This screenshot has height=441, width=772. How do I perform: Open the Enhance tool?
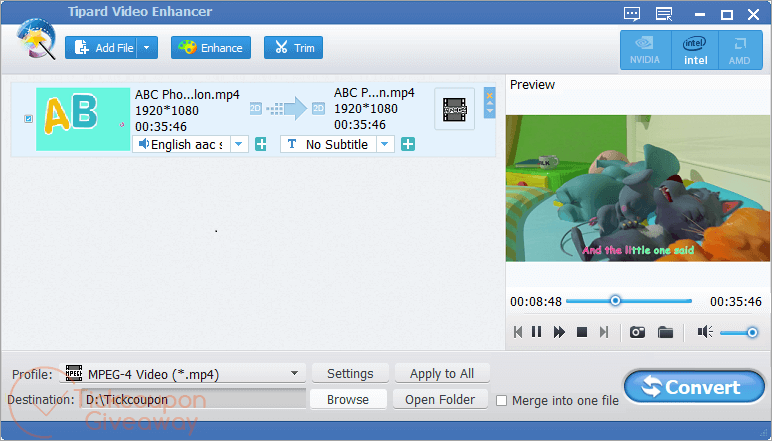[x=211, y=48]
